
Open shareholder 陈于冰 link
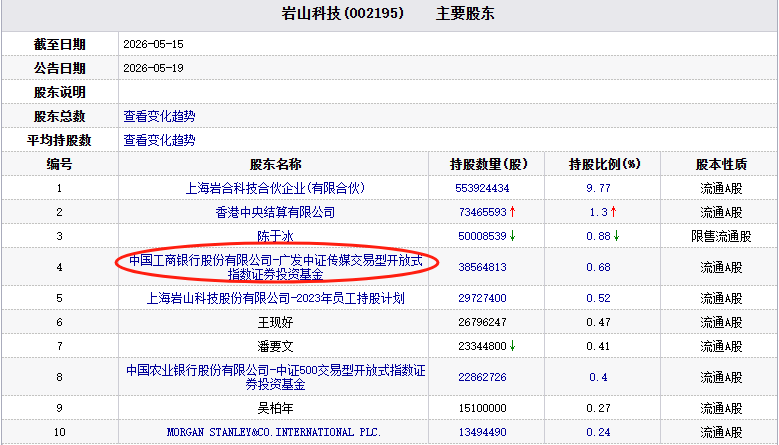tap(275, 236)
